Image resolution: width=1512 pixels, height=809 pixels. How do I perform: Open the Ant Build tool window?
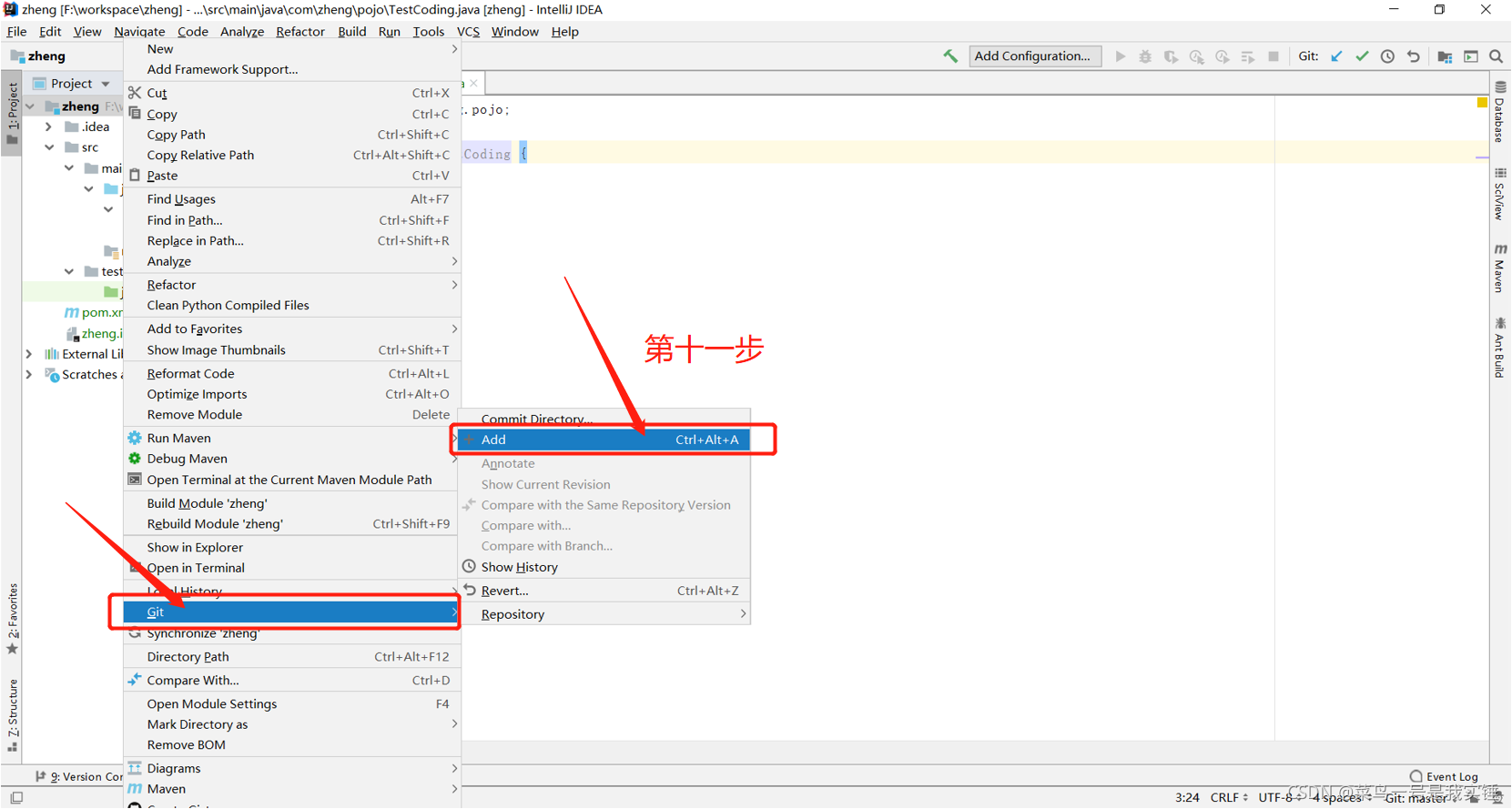[1500, 347]
